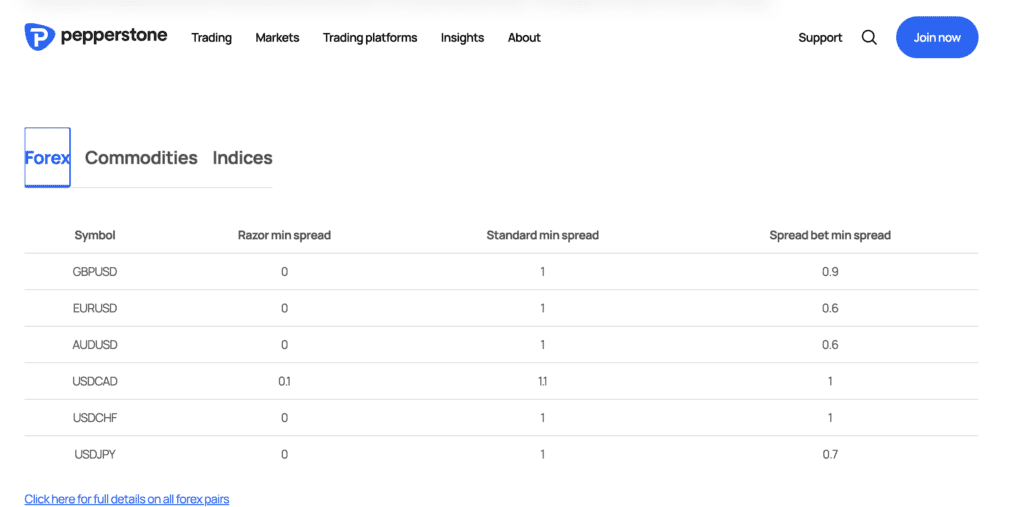Image resolution: width=1024 pixels, height=507 pixels.
Task: Select the EURUSD symbol row
Action: [x=501, y=308]
